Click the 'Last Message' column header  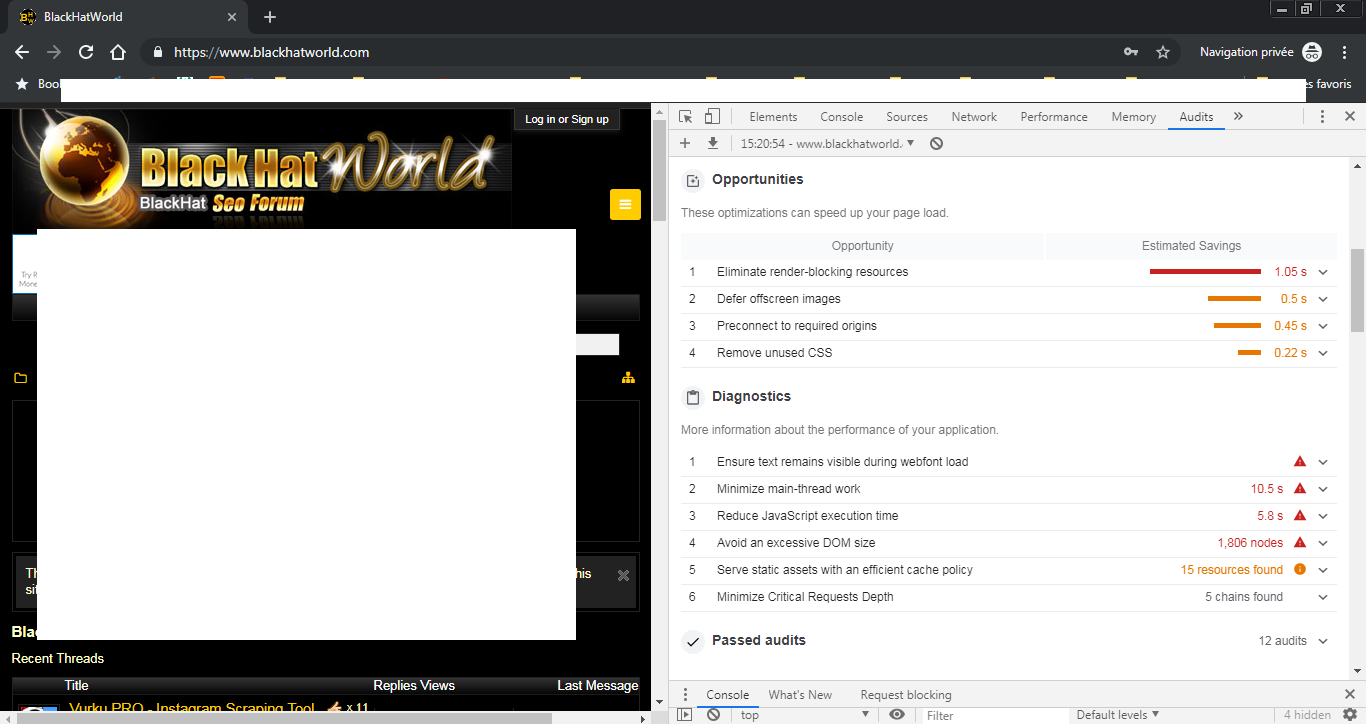[597, 685]
